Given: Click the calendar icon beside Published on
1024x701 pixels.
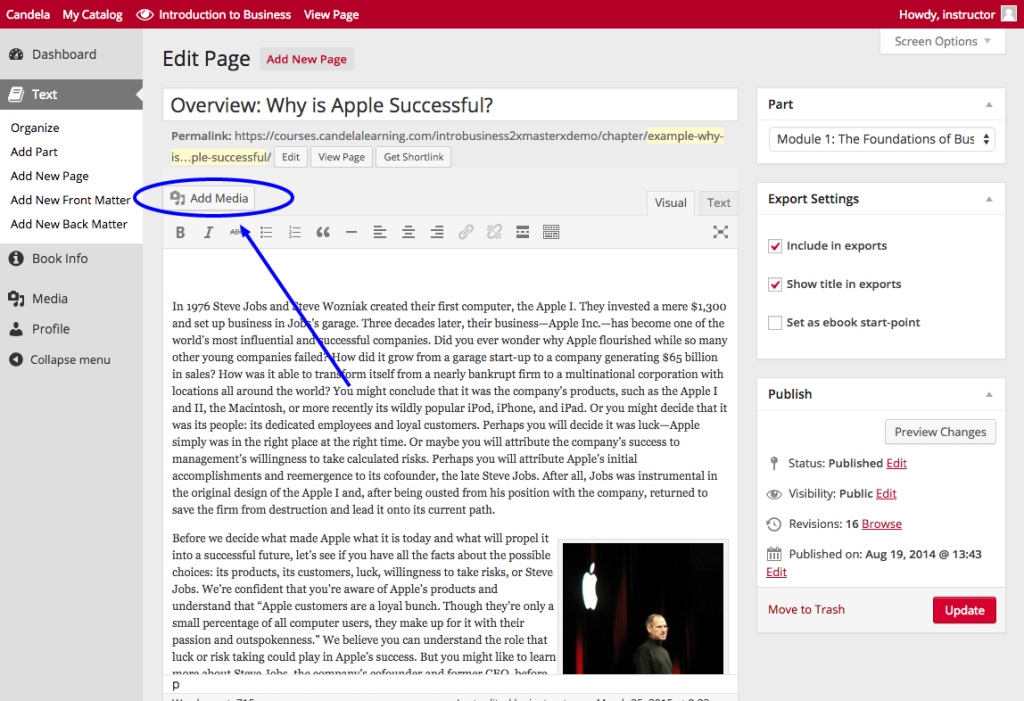Looking at the screenshot, I should coord(774,554).
